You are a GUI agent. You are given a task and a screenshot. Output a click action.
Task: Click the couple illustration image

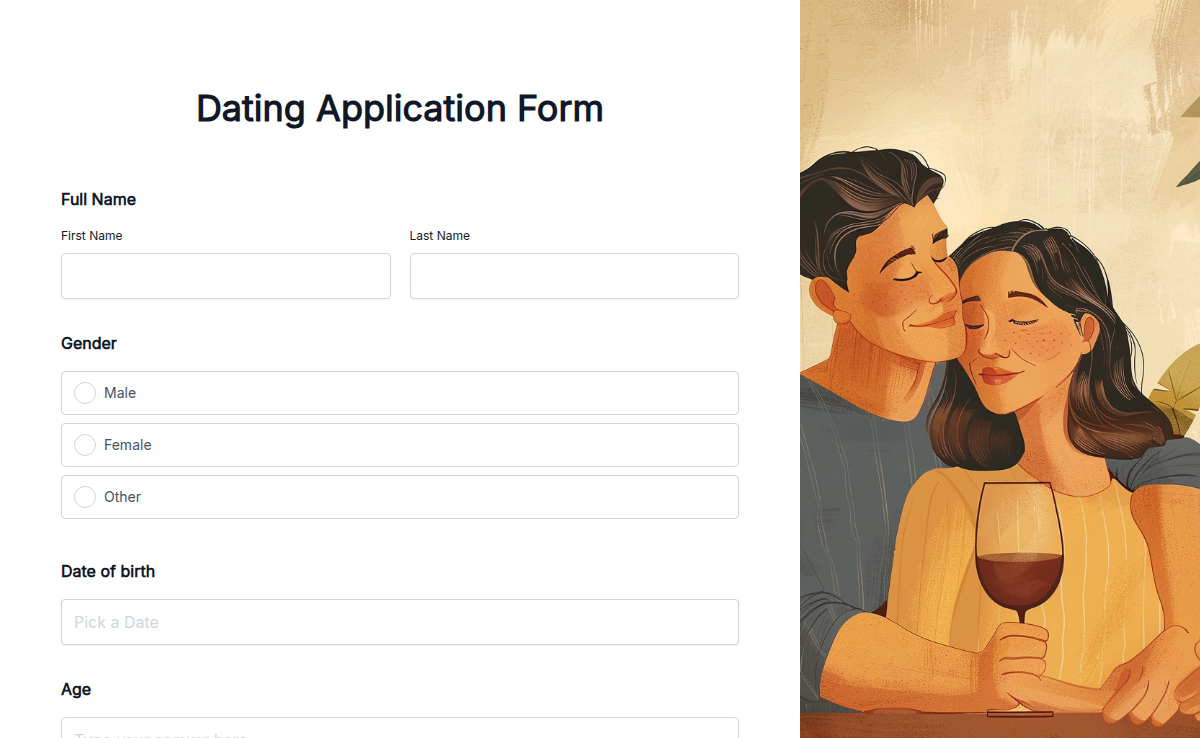(1000, 370)
